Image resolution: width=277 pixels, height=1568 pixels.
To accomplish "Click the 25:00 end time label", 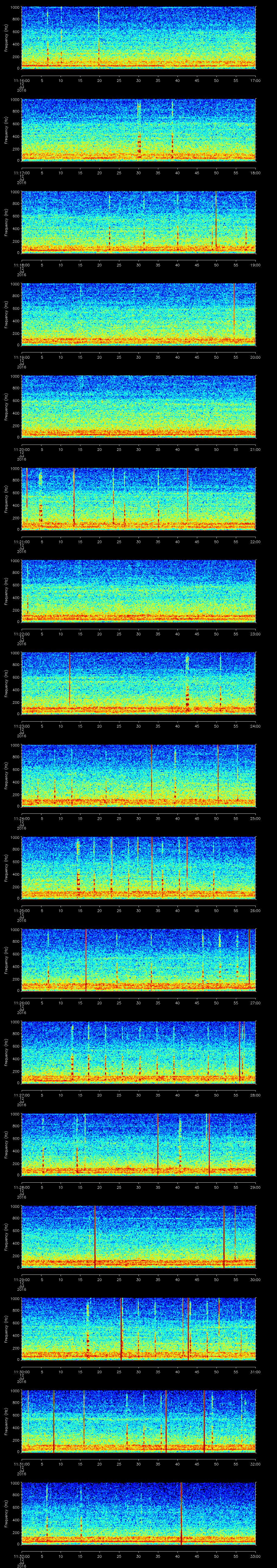I will coord(255,818).
